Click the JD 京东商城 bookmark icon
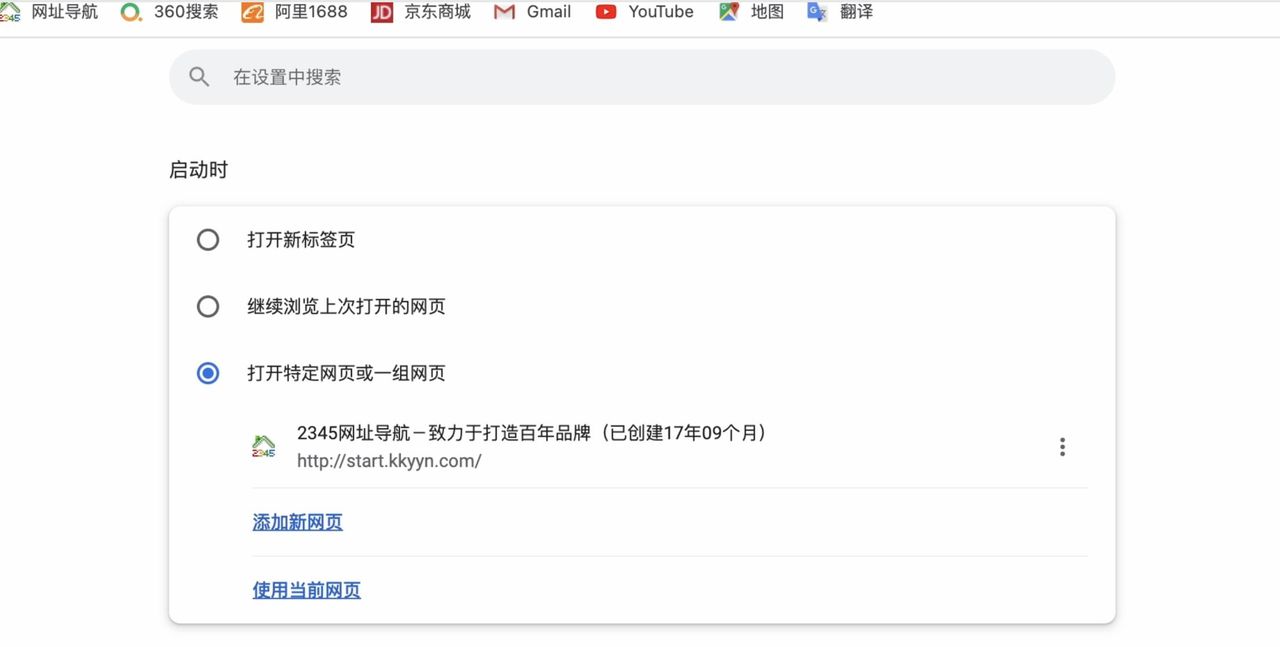This screenshot has height=647, width=1280. tap(381, 12)
